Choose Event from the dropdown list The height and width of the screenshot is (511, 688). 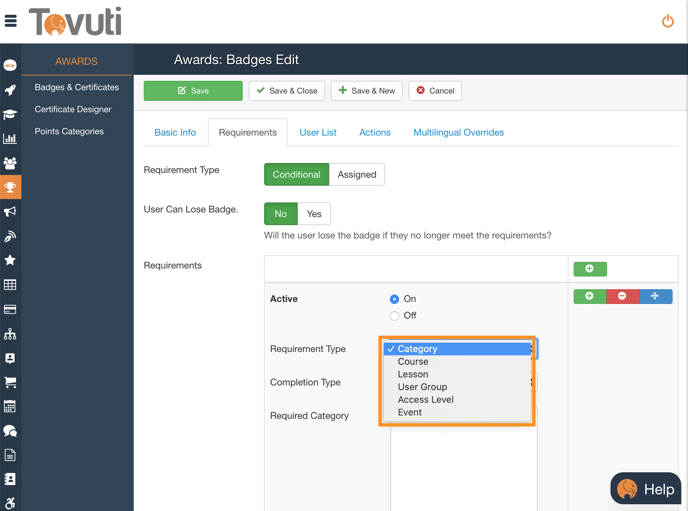[410, 412]
